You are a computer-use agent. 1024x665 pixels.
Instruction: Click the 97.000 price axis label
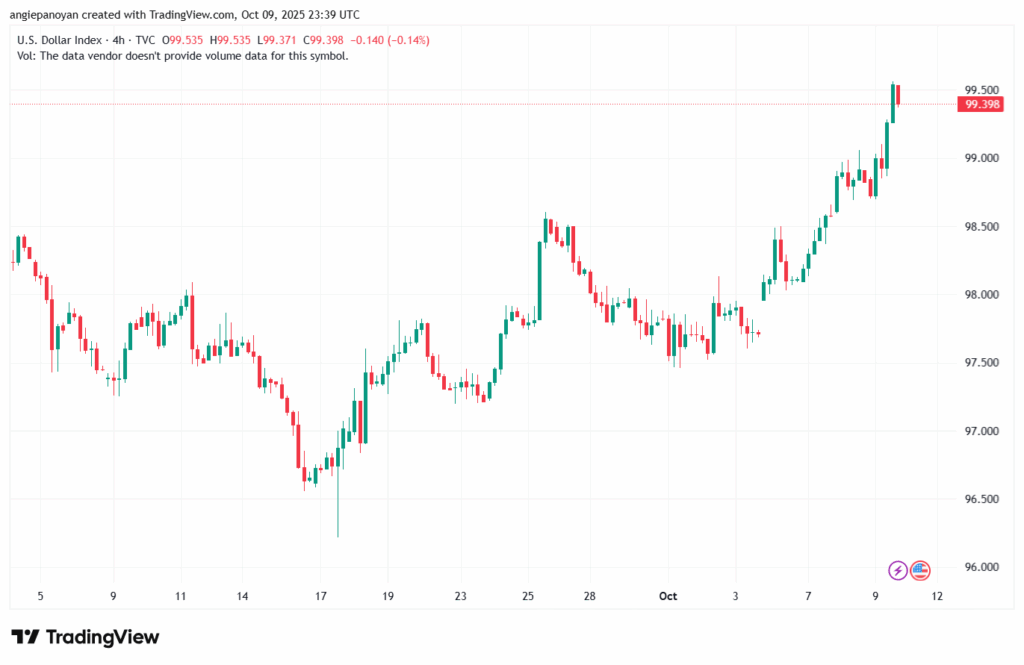tap(979, 431)
